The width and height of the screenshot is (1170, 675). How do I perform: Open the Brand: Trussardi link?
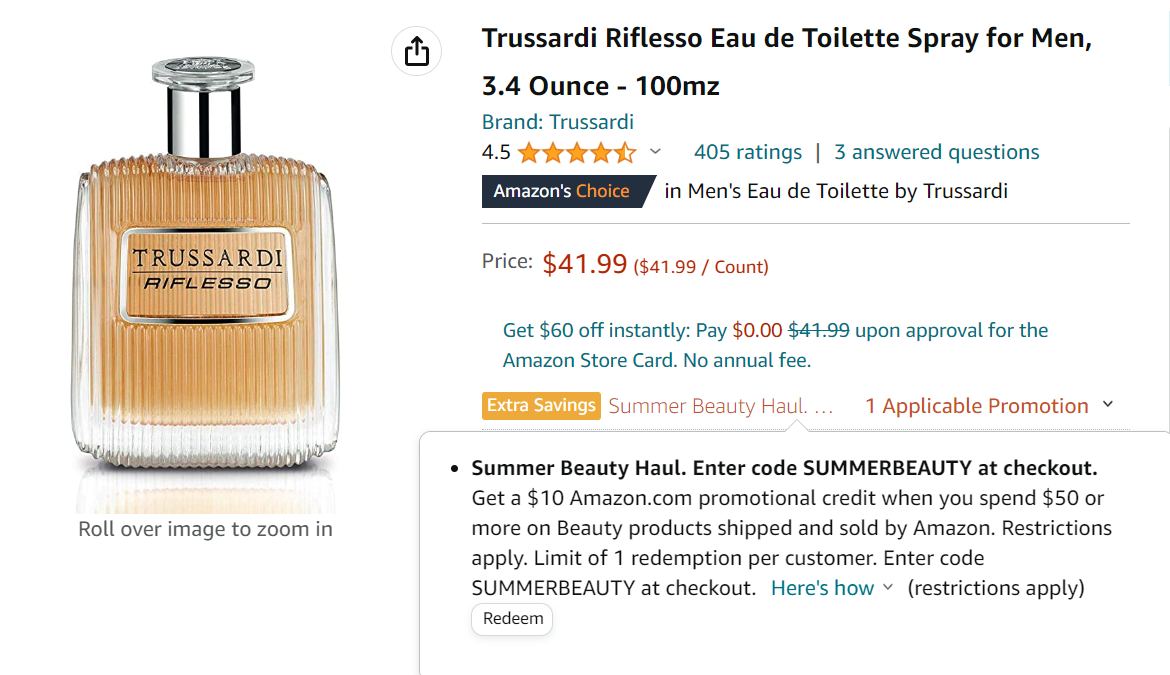pos(558,122)
